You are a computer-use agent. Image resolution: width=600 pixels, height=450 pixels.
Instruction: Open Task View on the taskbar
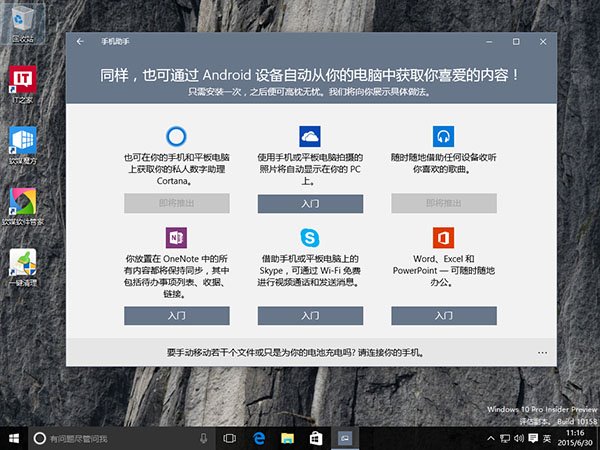coord(229,439)
